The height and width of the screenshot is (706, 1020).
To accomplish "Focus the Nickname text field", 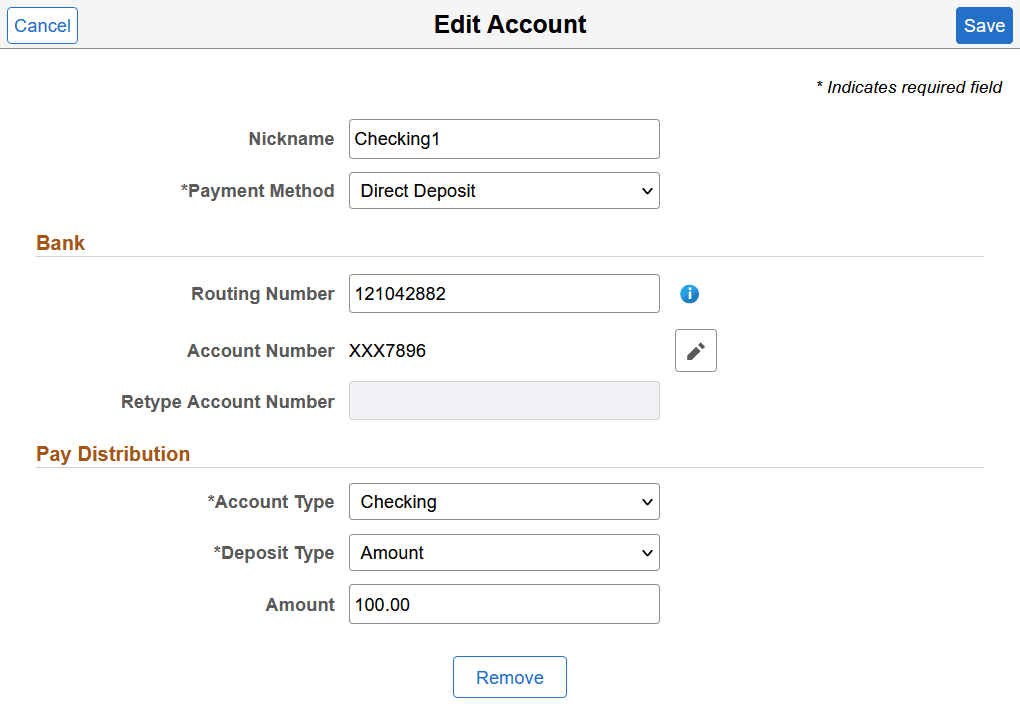I will tap(504, 139).
